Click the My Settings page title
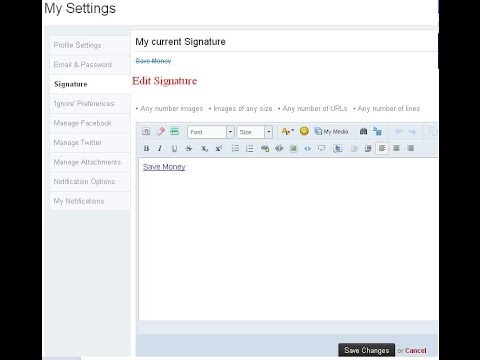This screenshot has height=360, width=480. point(80,8)
